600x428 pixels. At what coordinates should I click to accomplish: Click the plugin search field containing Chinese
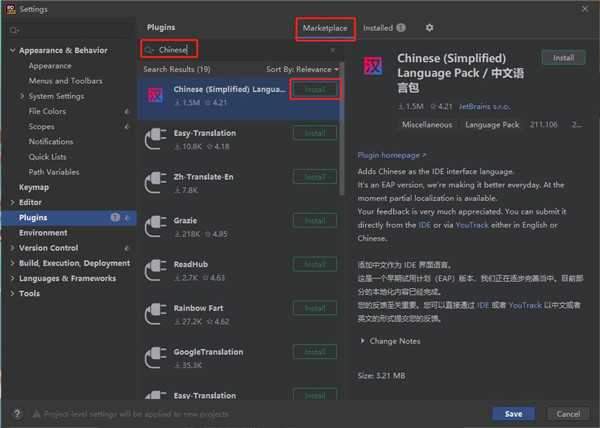click(240, 49)
